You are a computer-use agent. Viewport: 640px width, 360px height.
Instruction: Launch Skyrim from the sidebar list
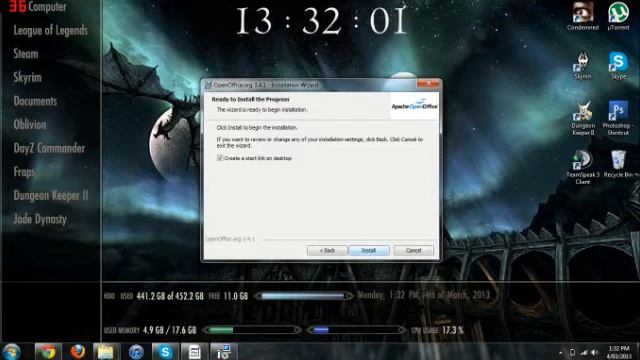tap(27, 78)
